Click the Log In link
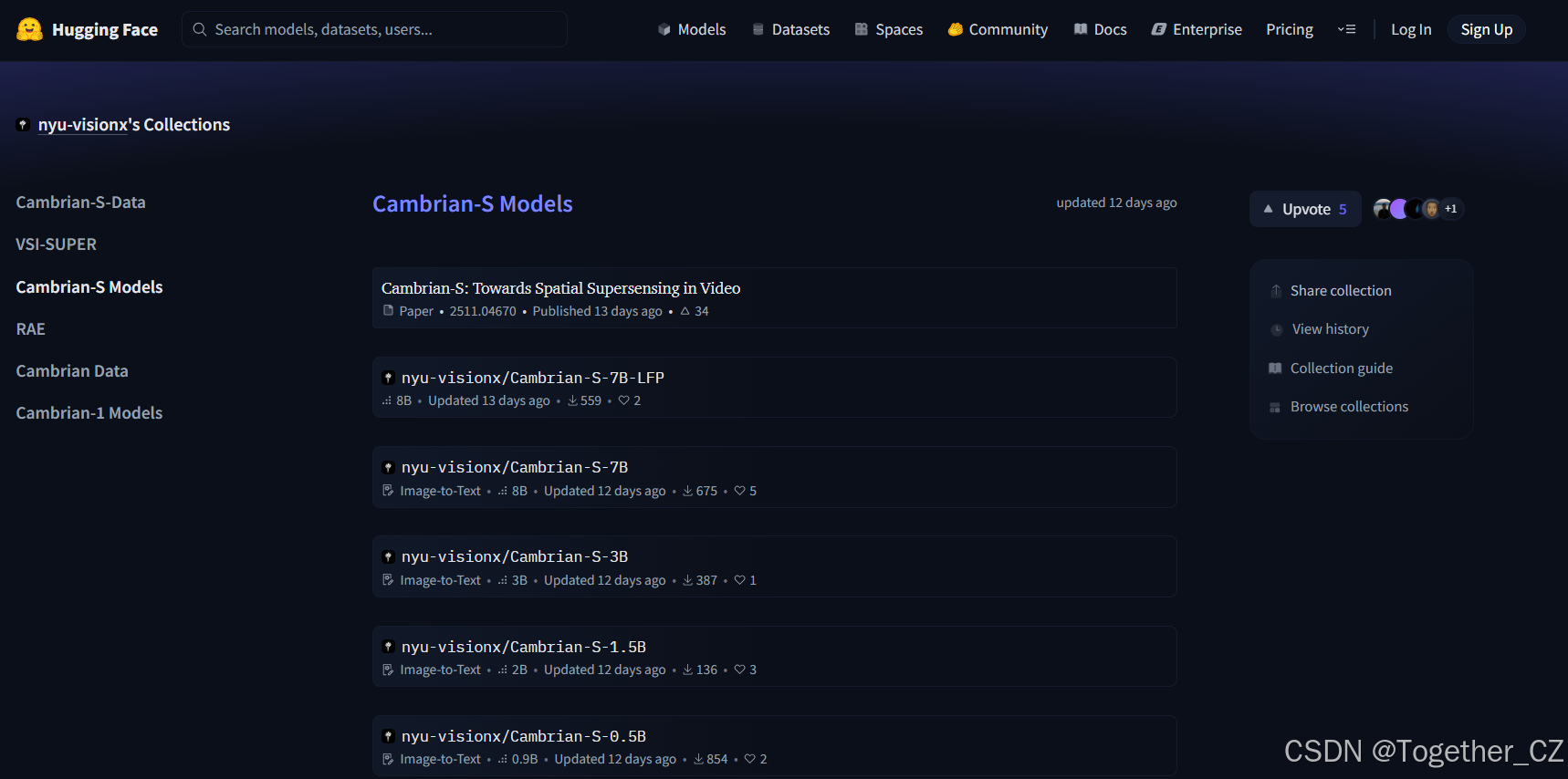Screen dimensions: 1568x779 click(x=1411, y=29)
